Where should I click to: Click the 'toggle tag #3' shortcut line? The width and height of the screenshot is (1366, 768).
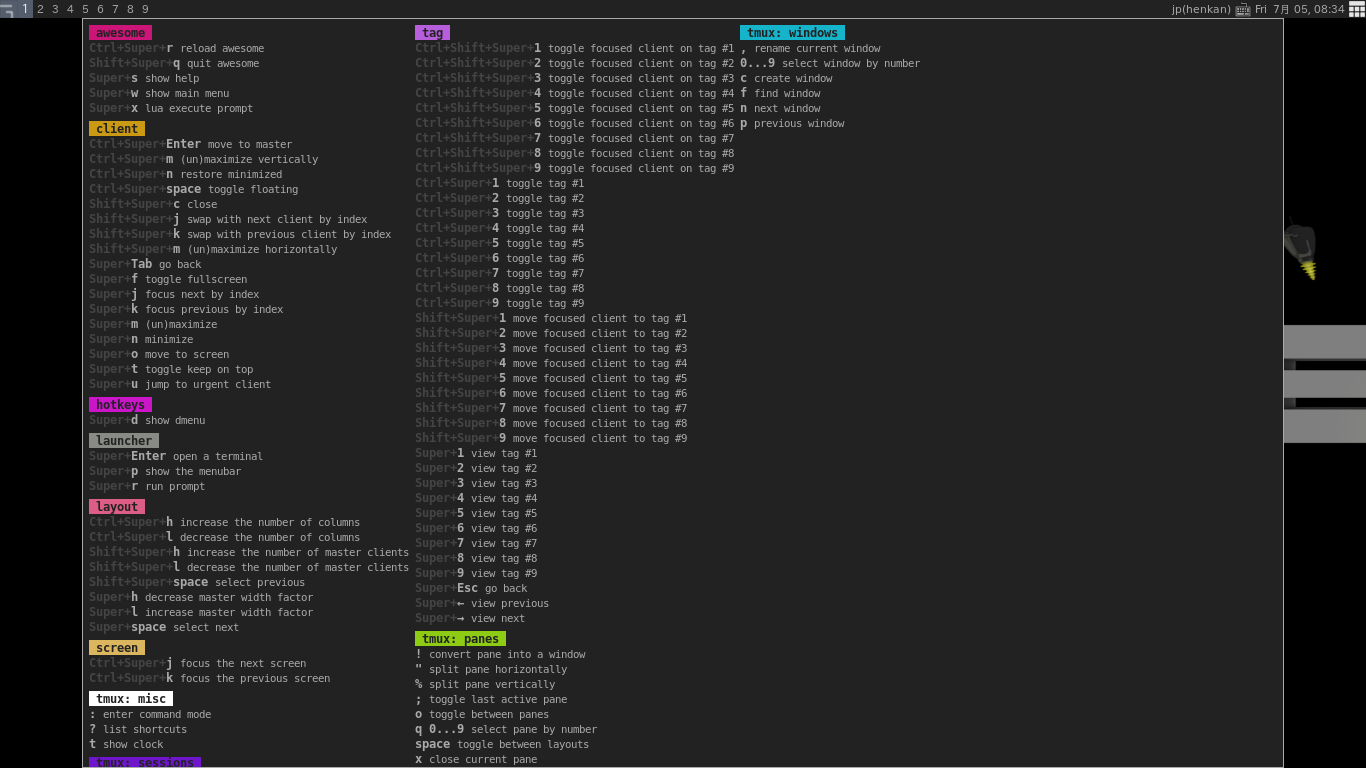[500, 213]
